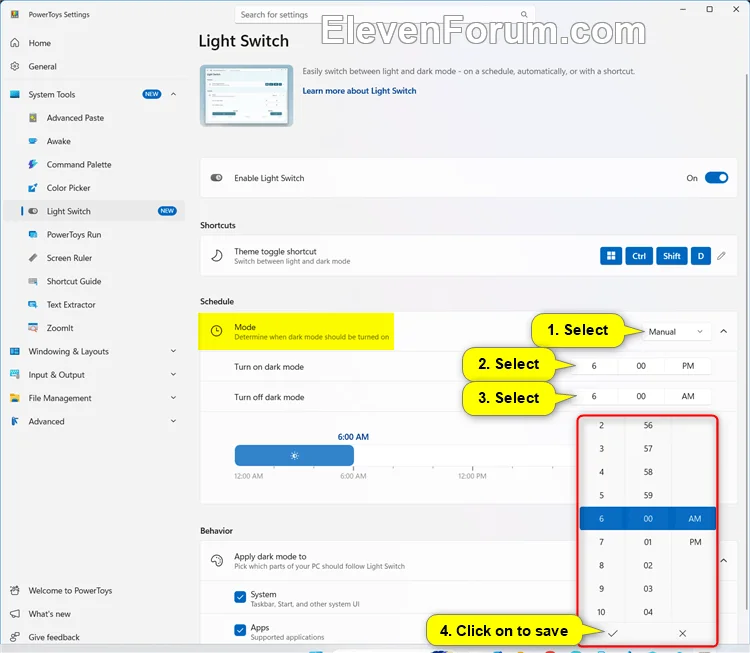Confirm time with checkmark icon
750x653 pixels.
(x=613, y=633)
